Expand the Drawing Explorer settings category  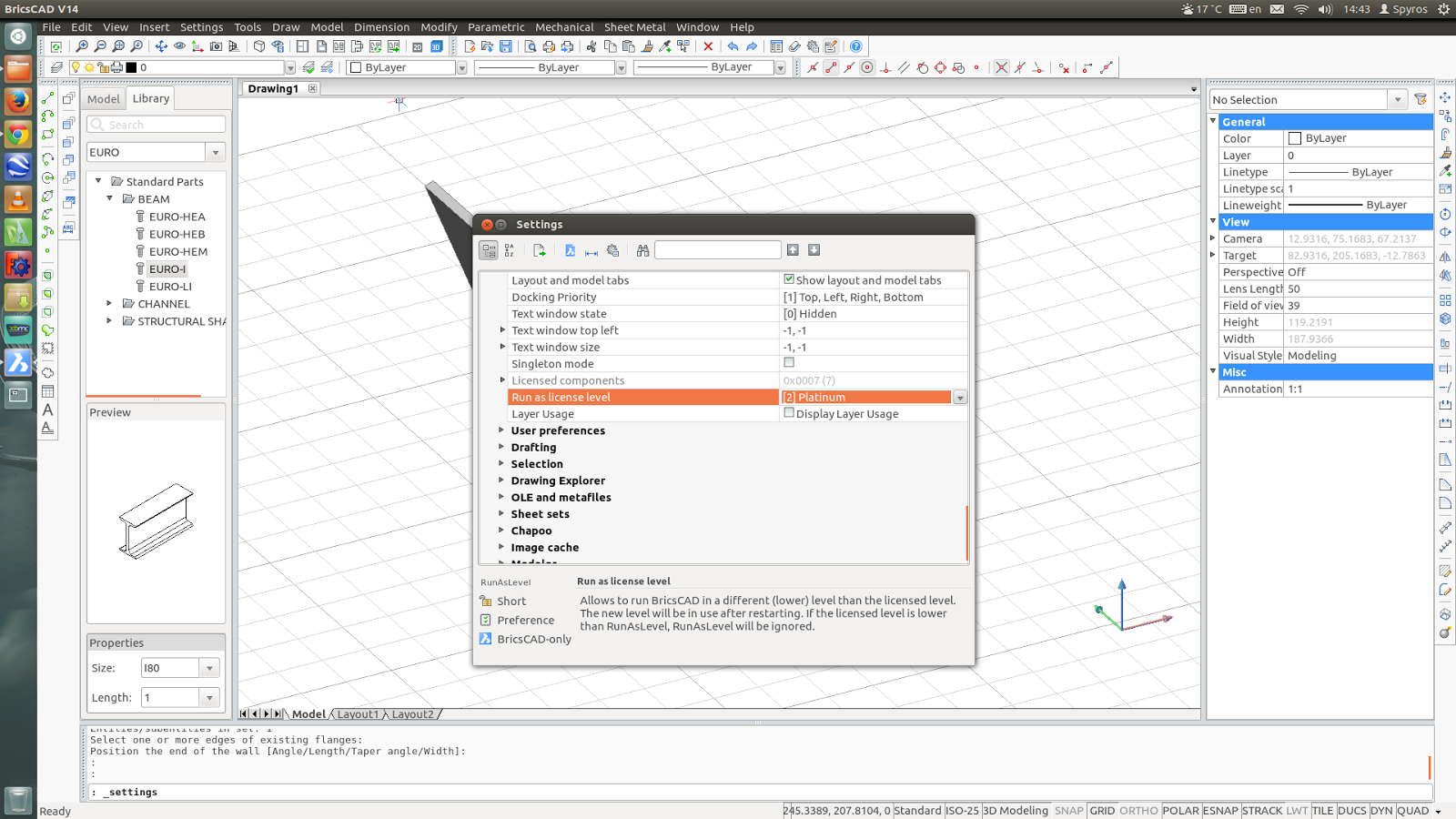click(x=501, y=480)
